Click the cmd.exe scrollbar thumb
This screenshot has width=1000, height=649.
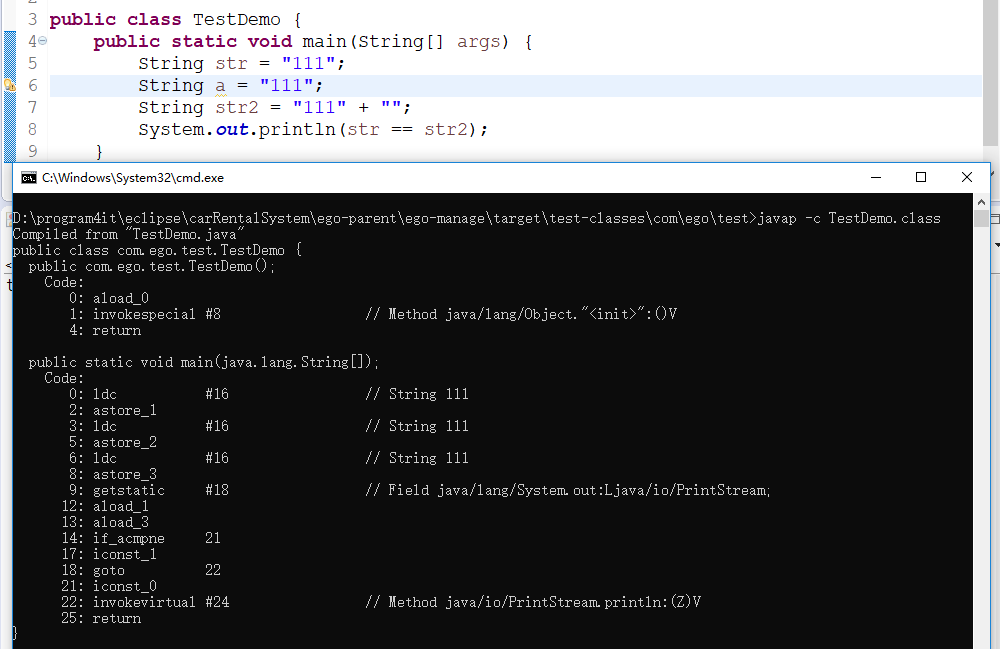click(981, 219)
